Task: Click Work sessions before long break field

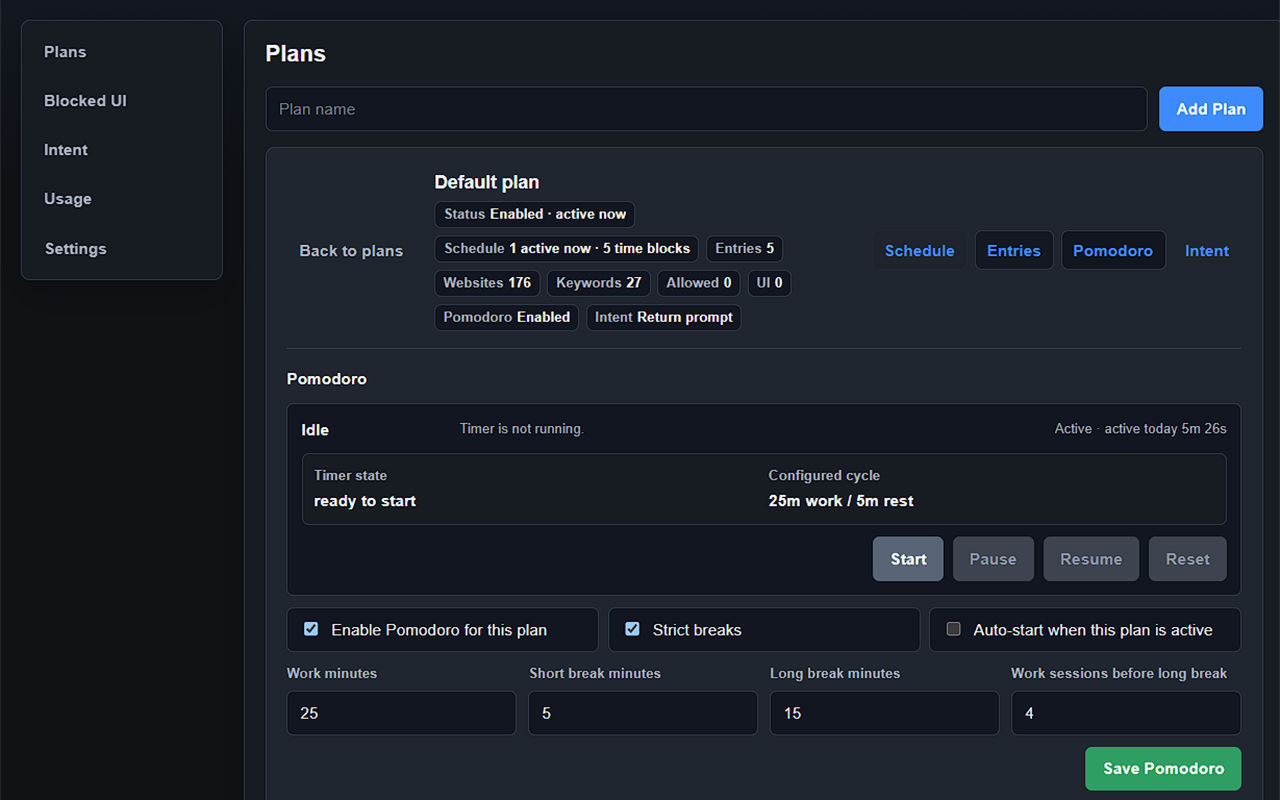Action: click(1126, 713)
